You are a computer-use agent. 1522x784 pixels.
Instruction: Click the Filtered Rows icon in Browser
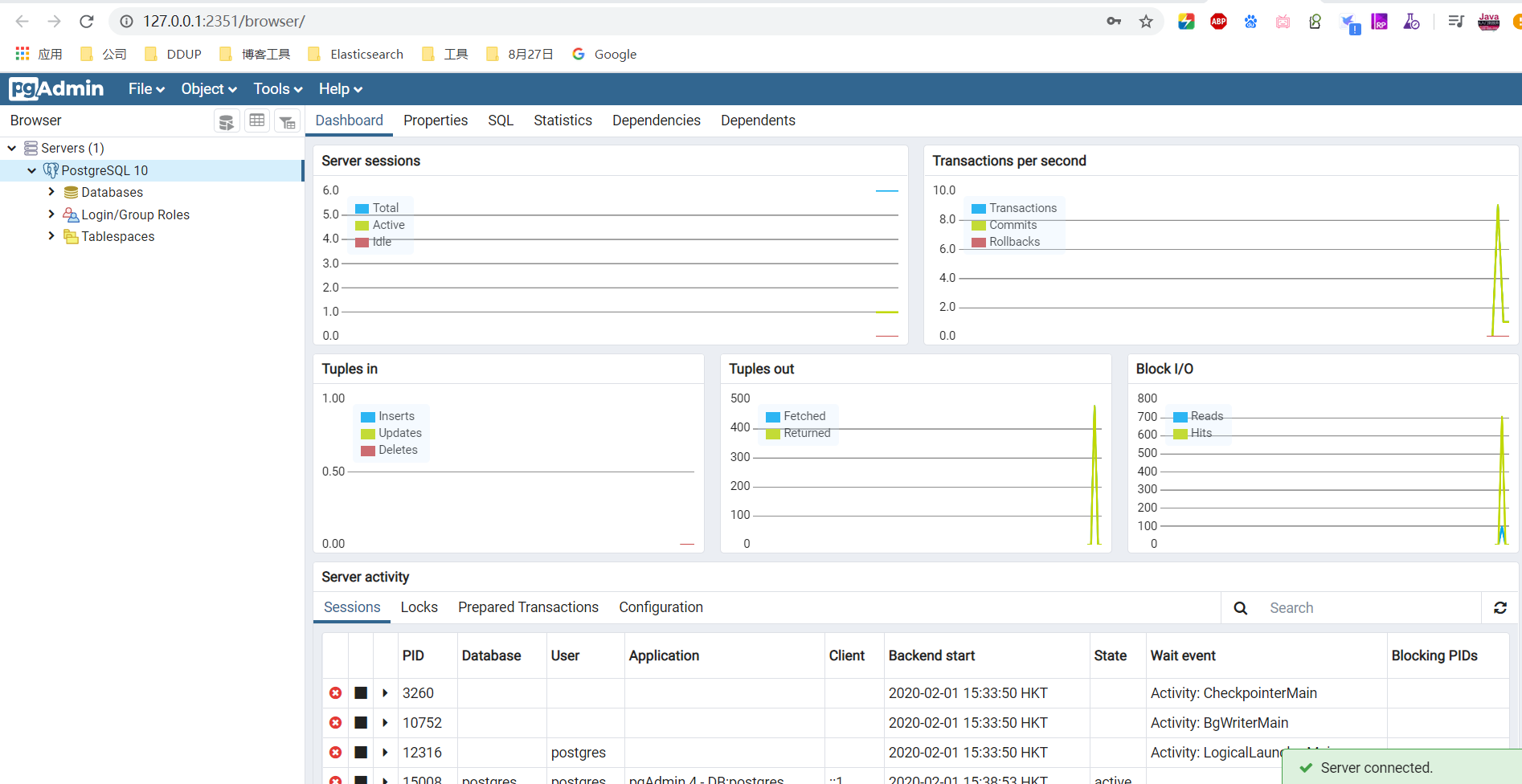287,121
